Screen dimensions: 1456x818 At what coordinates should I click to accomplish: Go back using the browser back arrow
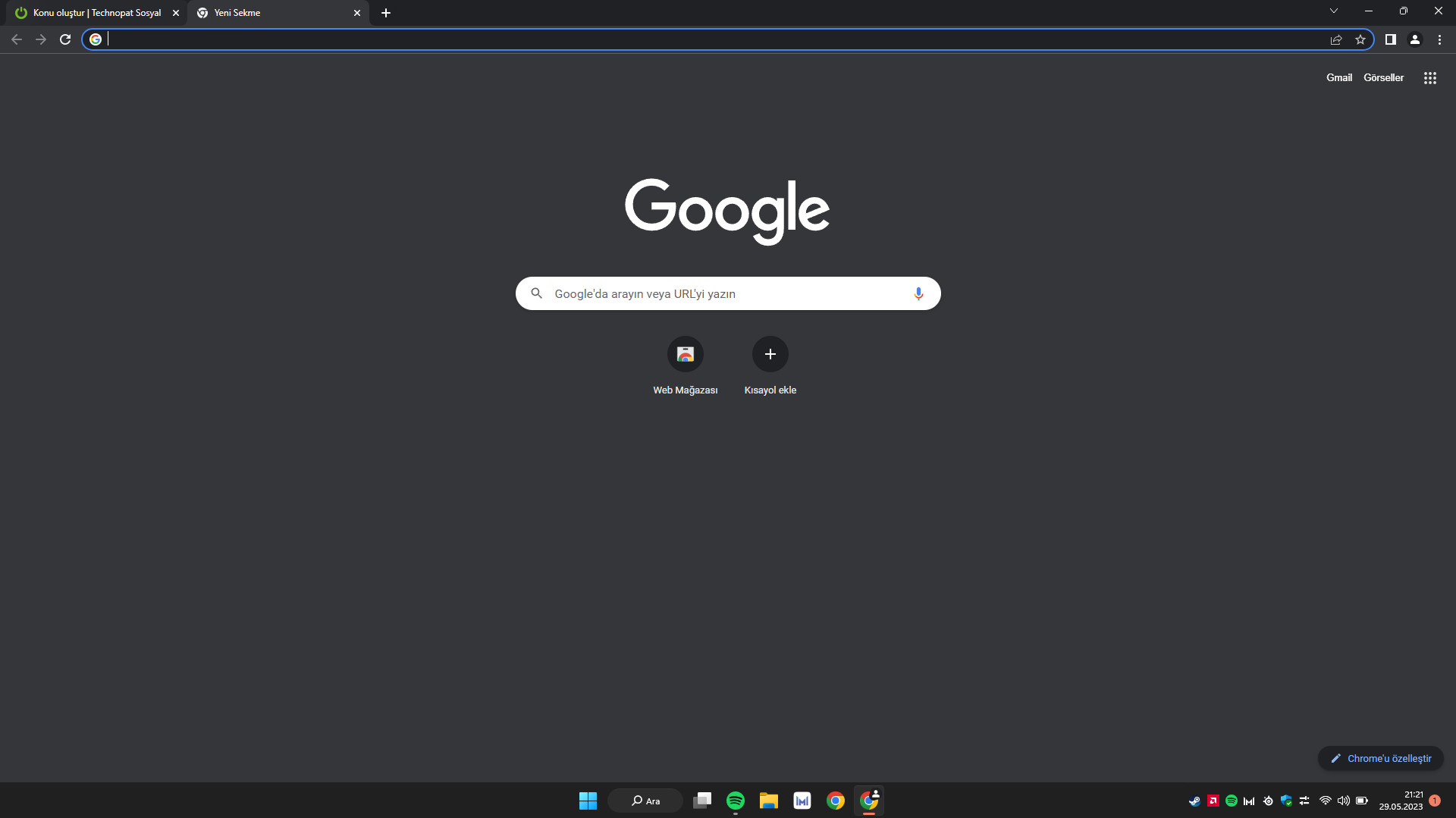[x=17, y=39]
